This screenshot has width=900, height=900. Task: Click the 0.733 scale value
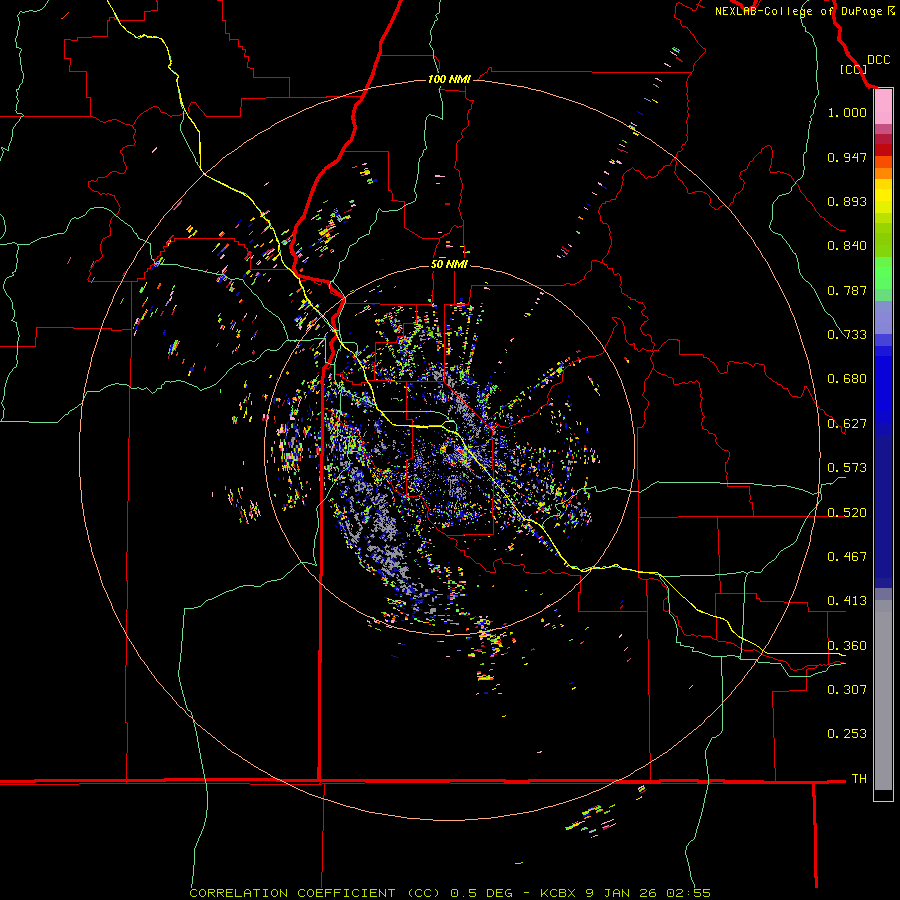coord(847,335)
